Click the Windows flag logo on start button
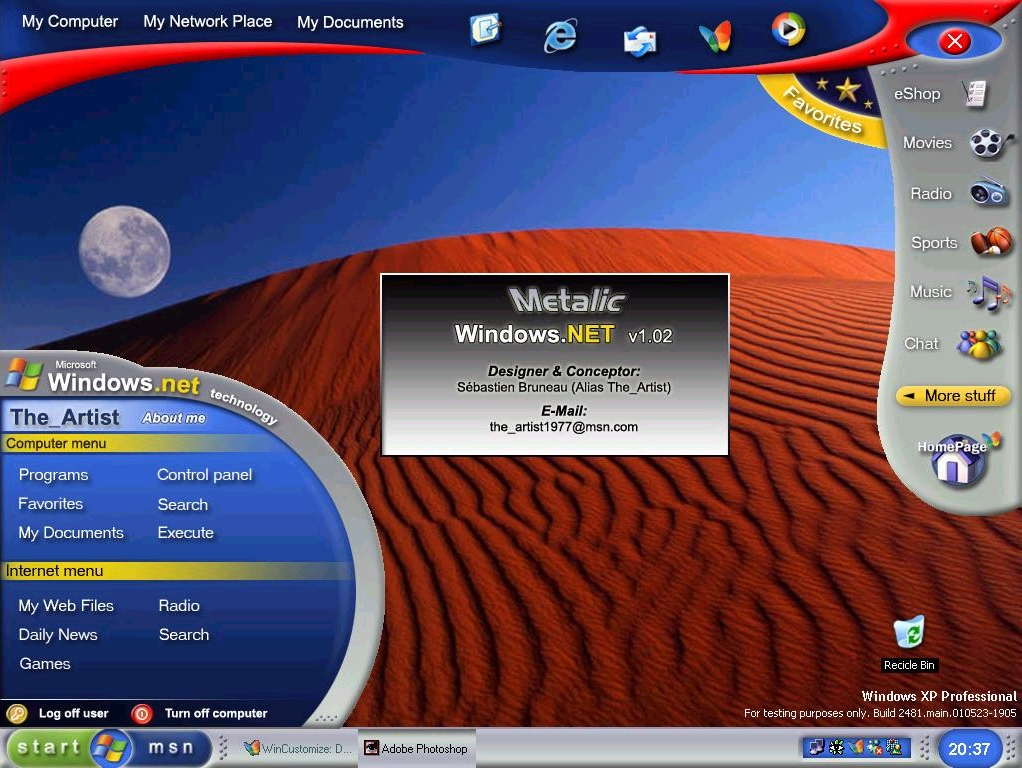The height and width of the screenshot is (768, 1022). click(110, 748)
